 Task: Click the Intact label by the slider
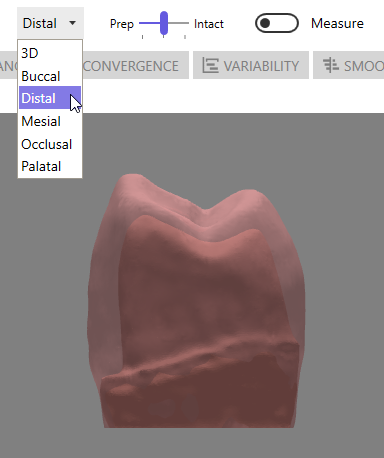coord(209,24)
